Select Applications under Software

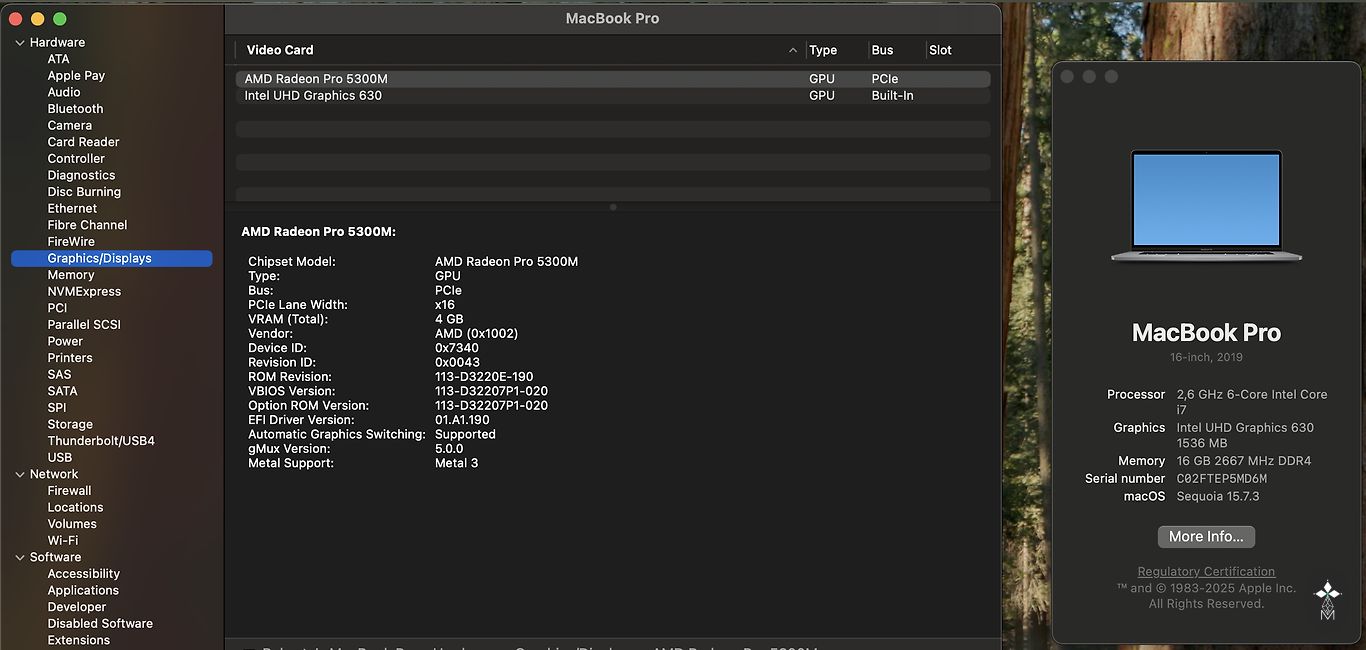(x=83, y=591)
